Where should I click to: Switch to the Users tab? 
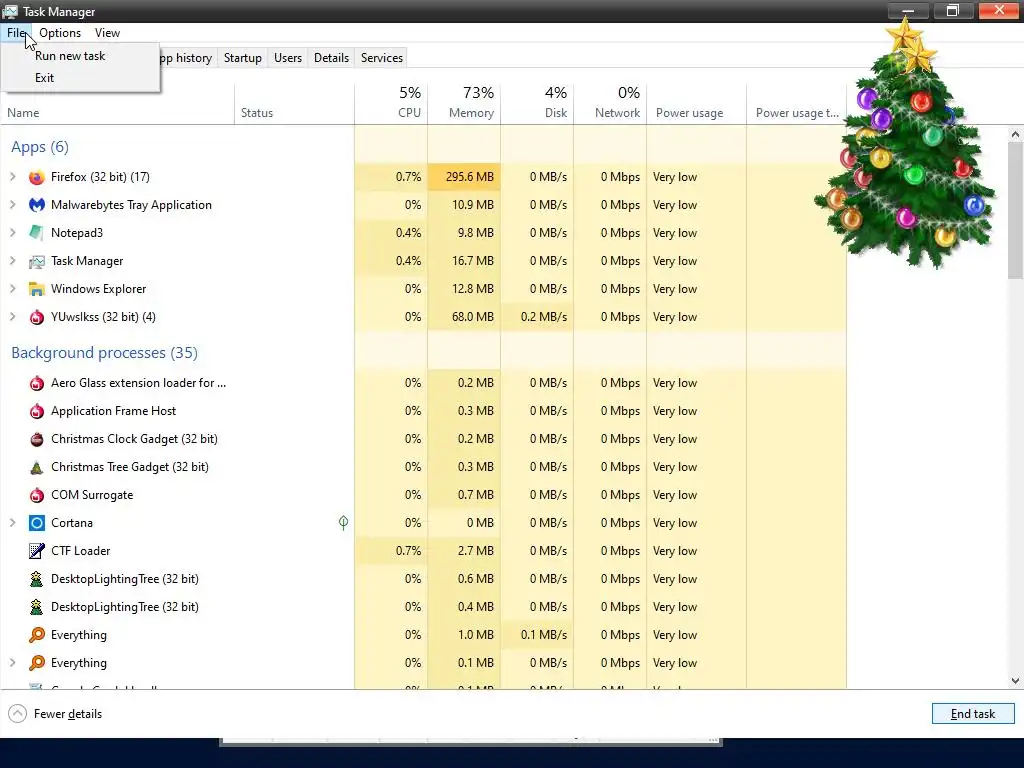[x=288, y=58]
